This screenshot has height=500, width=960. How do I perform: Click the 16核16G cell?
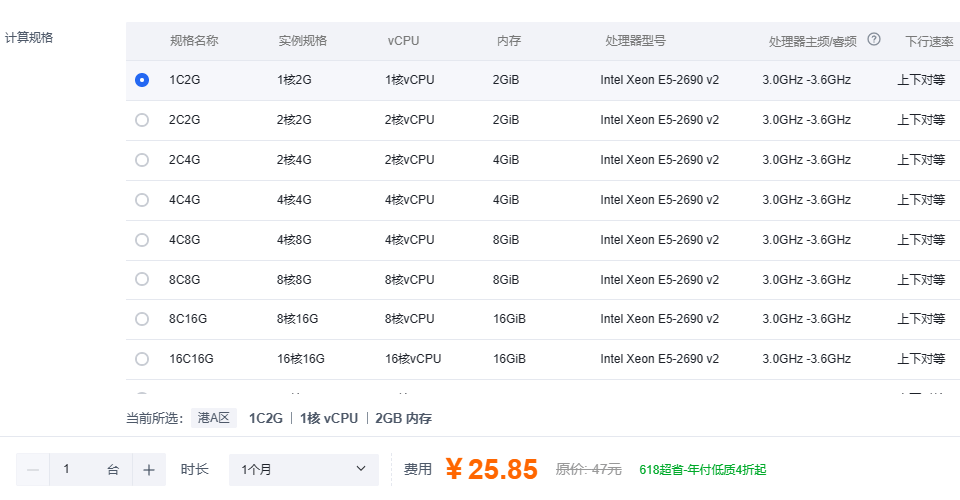[x=301, y=359]
